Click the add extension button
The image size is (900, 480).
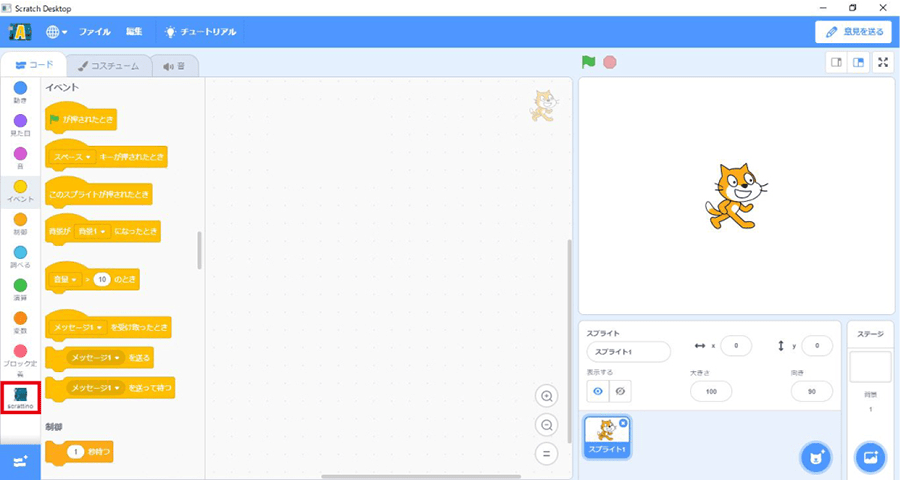[x=20, y=462]
